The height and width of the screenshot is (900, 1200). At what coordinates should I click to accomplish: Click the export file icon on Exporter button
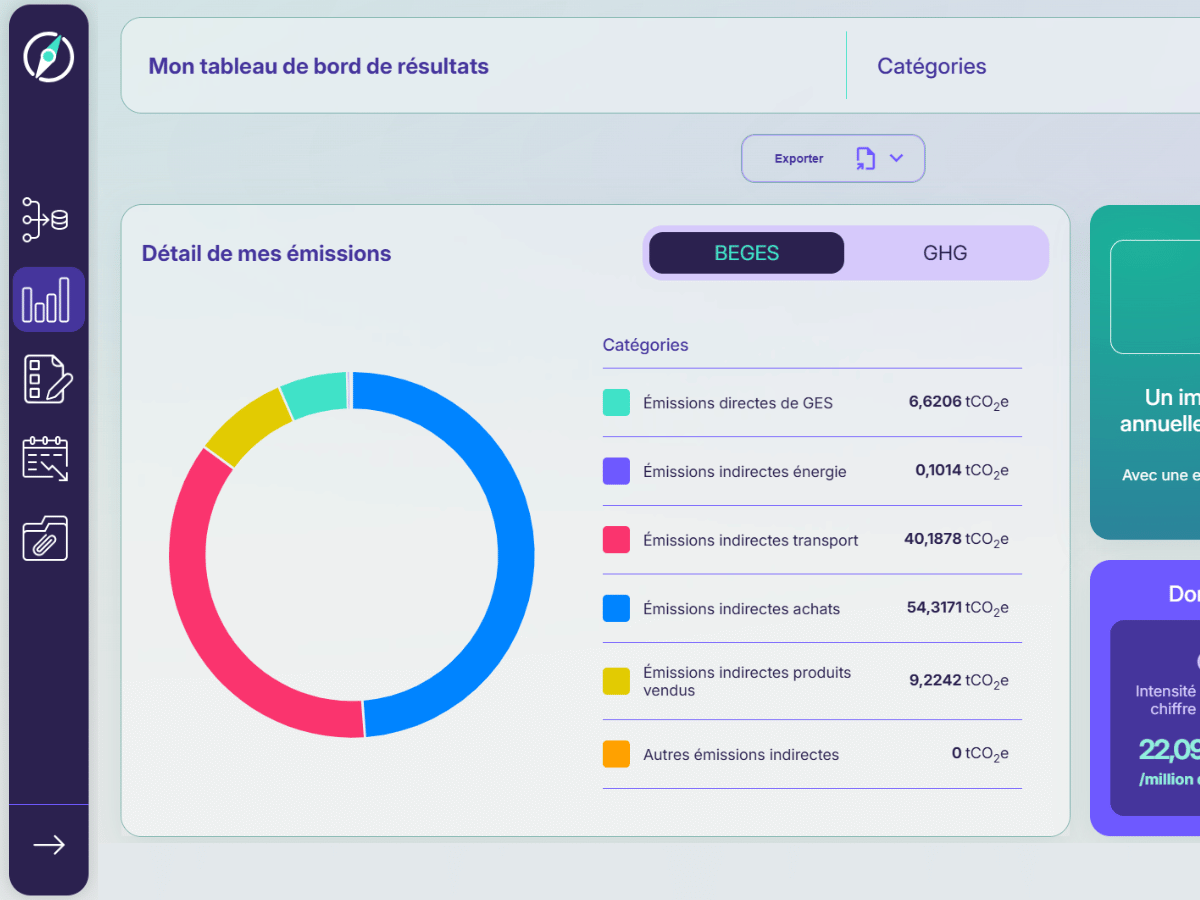point(866,157)
